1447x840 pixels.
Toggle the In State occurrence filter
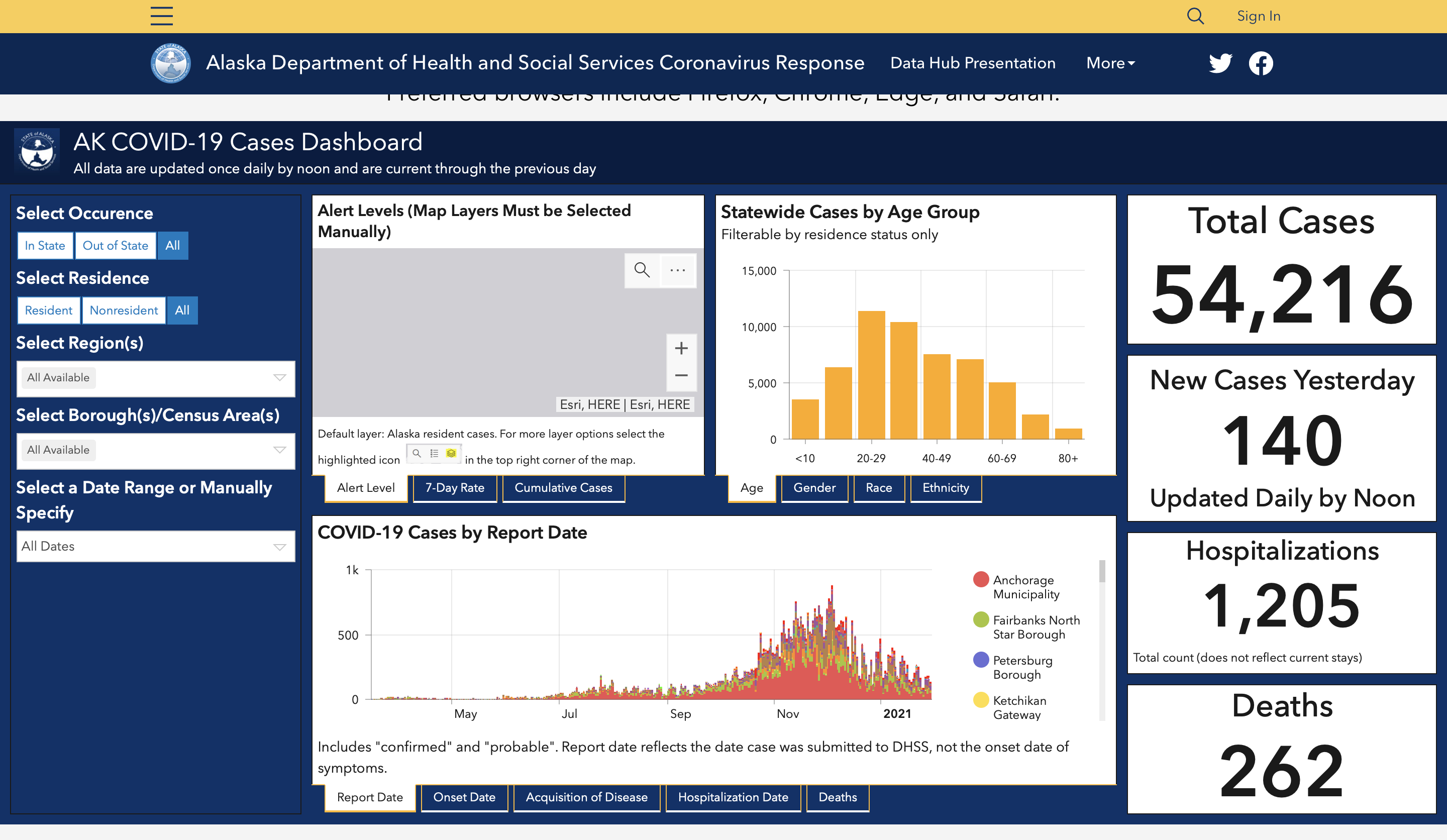point(45,246)
